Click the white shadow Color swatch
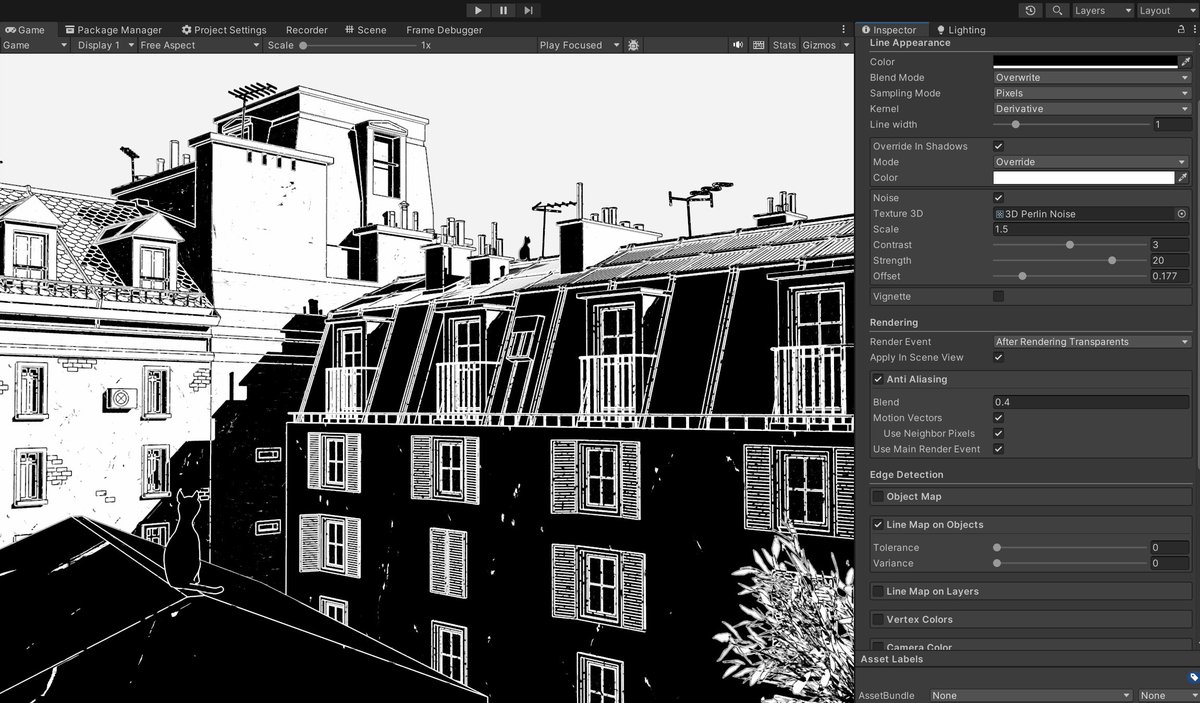 [x=1083, y=177]
